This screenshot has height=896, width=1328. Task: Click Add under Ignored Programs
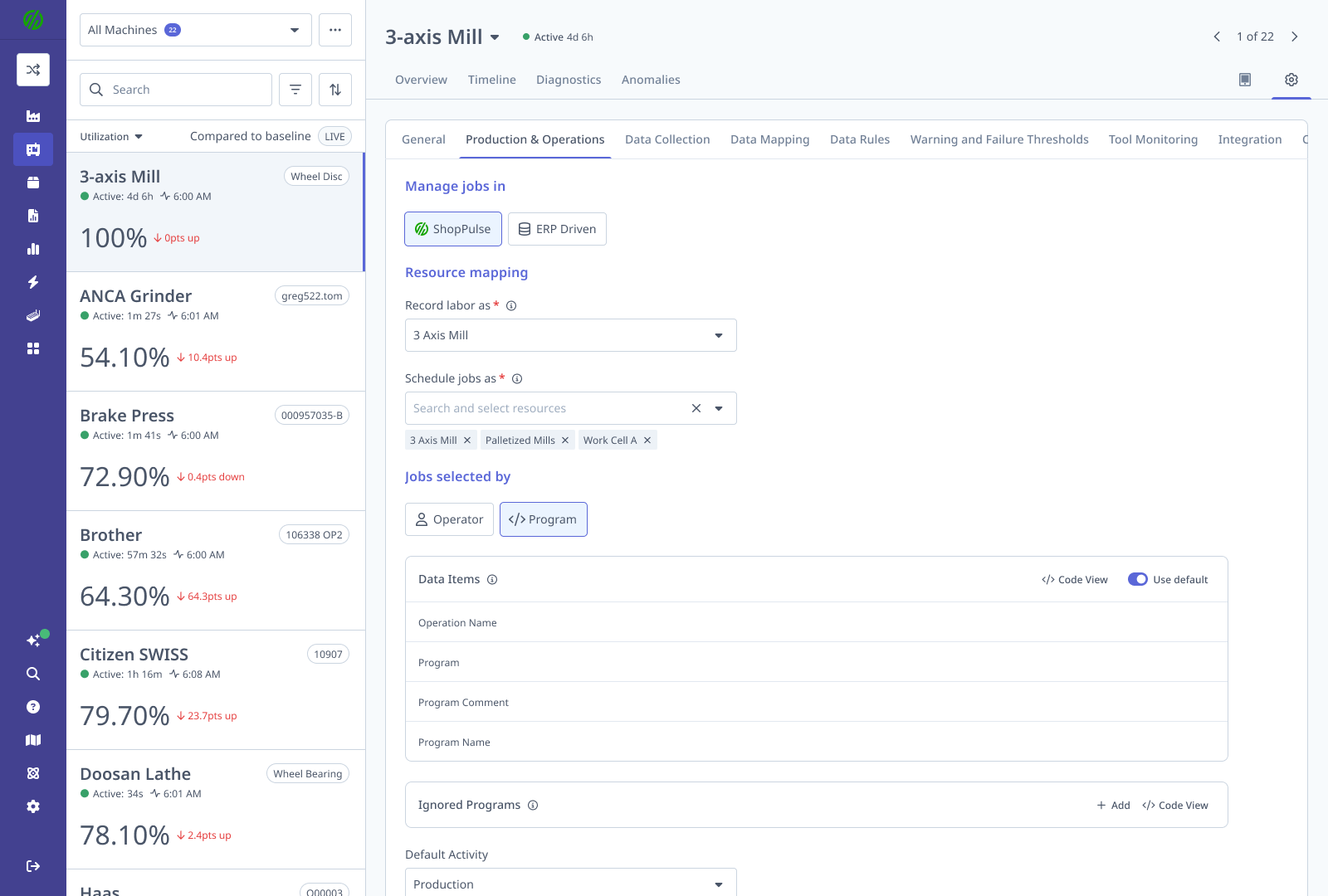(x=1113, y=805)
